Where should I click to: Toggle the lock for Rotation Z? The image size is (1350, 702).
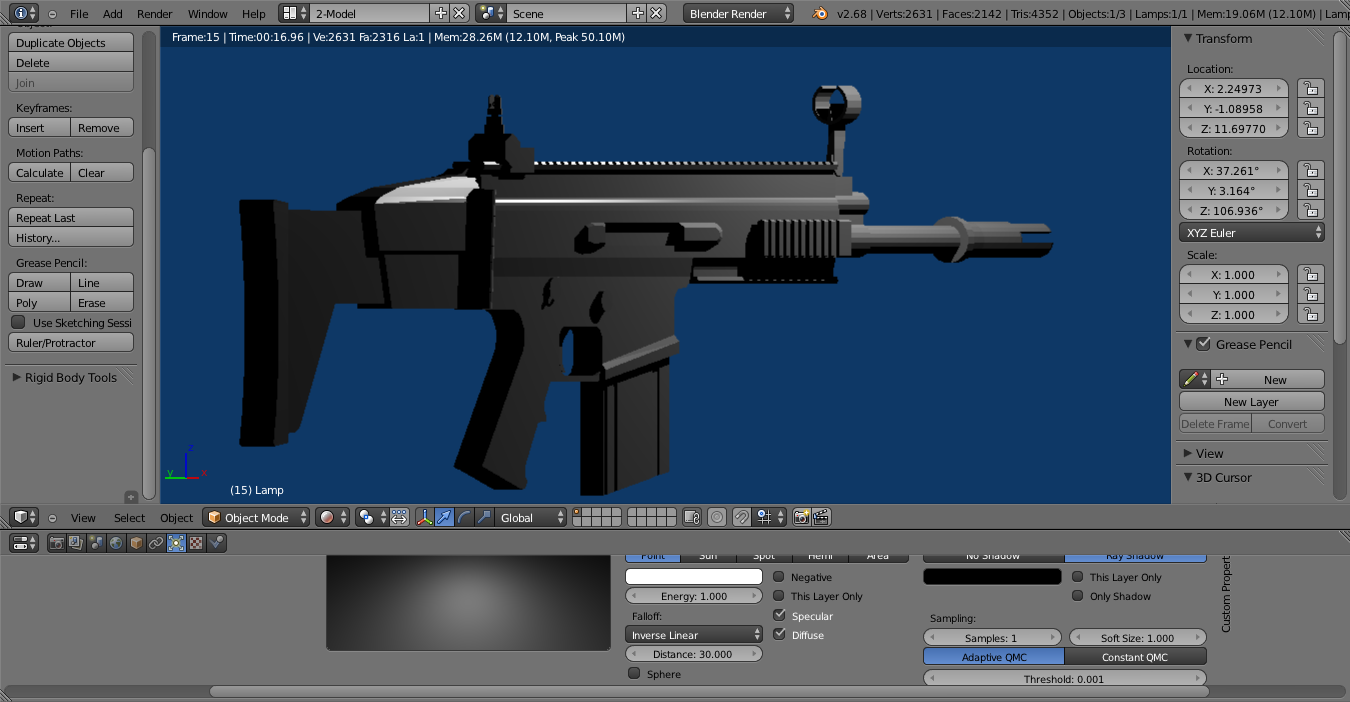(1310, 210)
